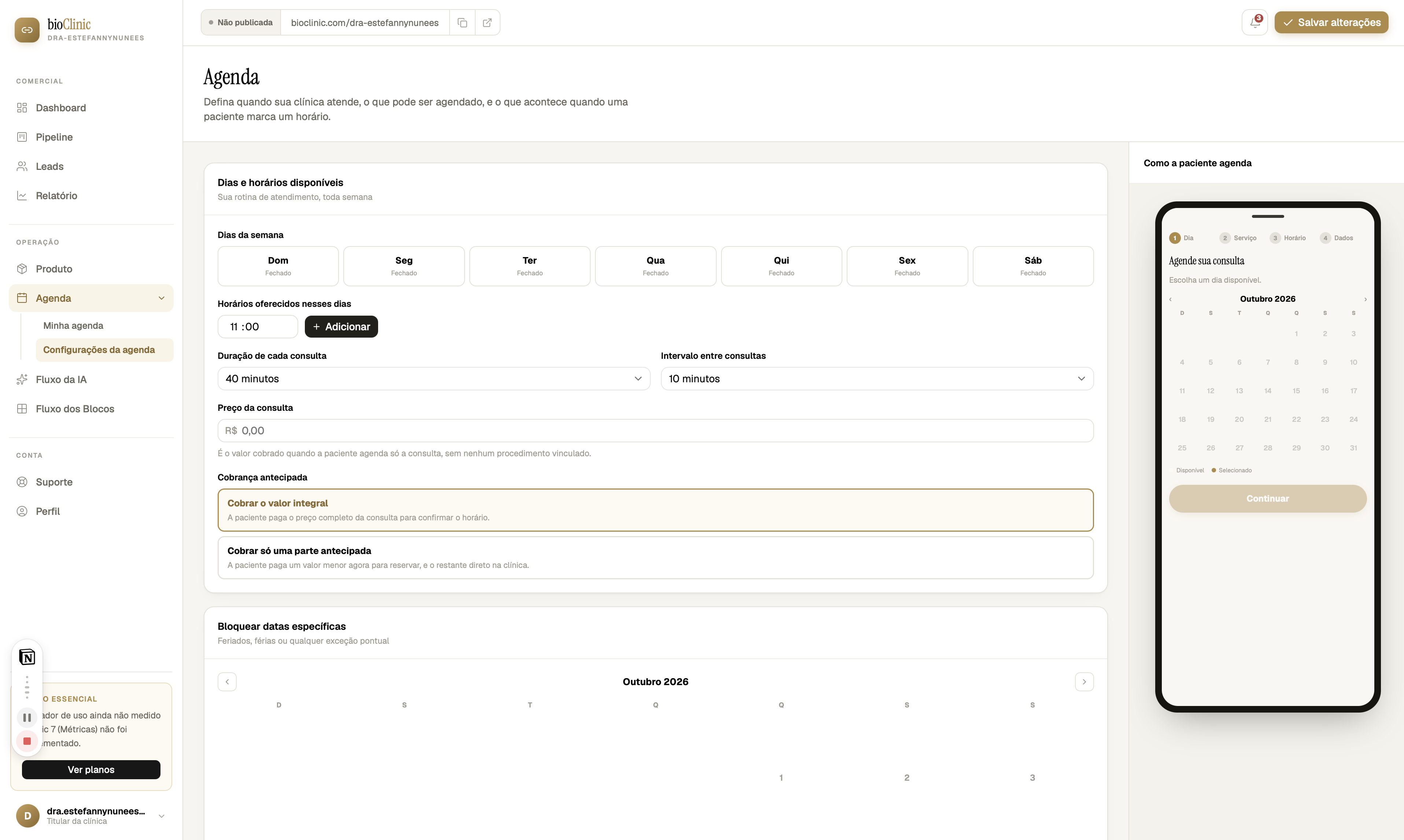Toggle Seg day availability
The width and height of the screenshot is (1404, 840).
(404, 266)
